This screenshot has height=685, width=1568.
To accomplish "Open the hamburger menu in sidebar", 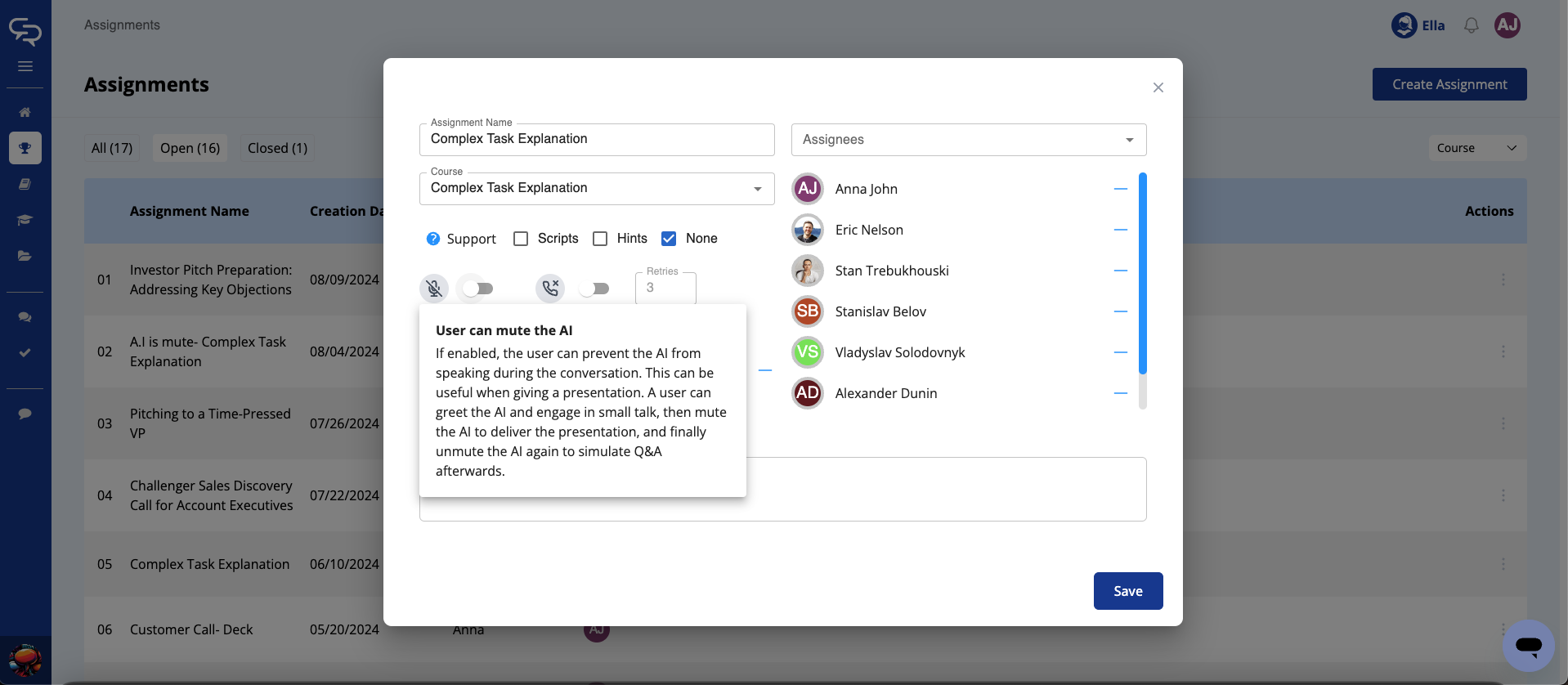I will point(25,66).
